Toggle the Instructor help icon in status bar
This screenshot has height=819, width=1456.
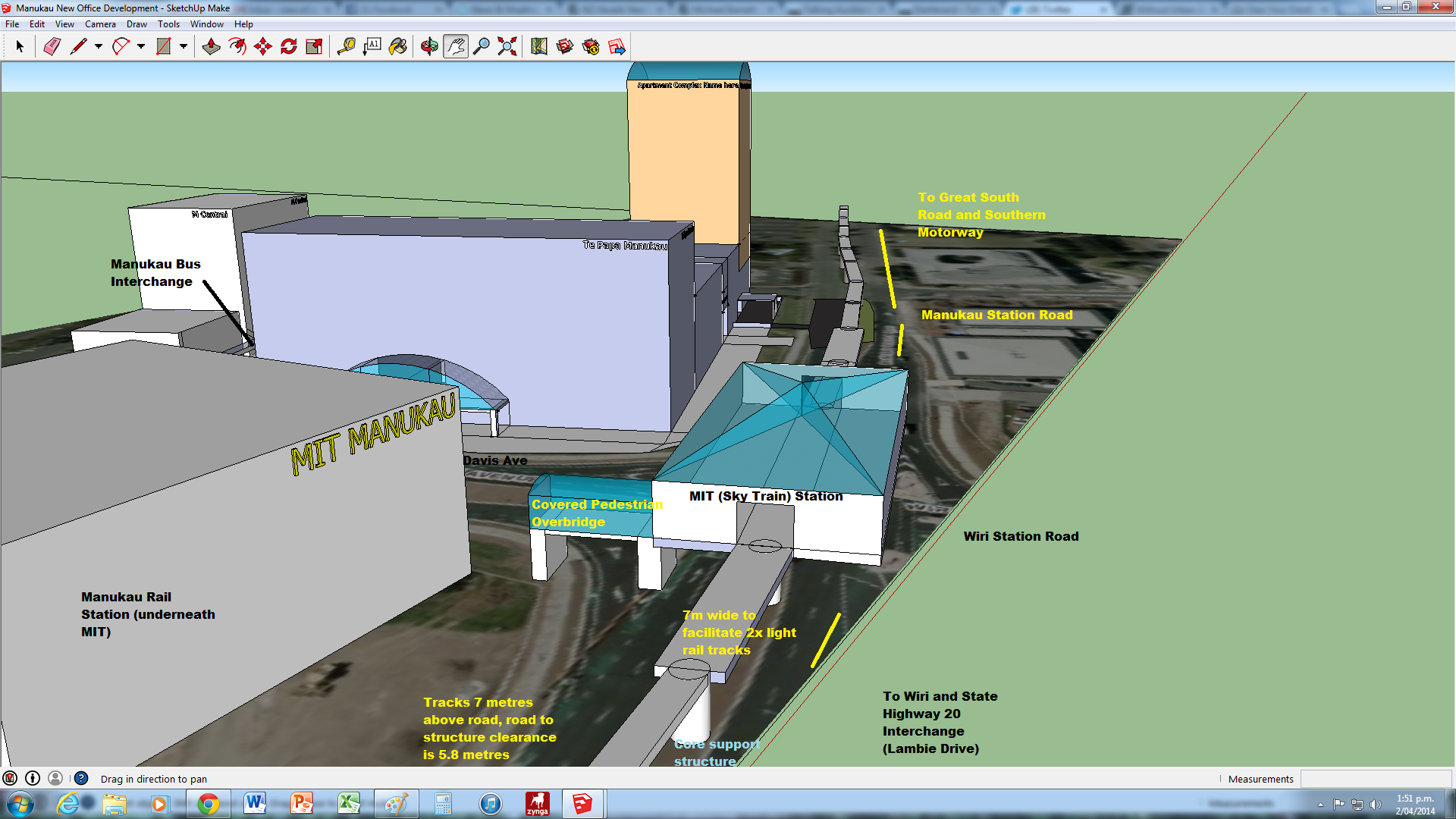81,778
